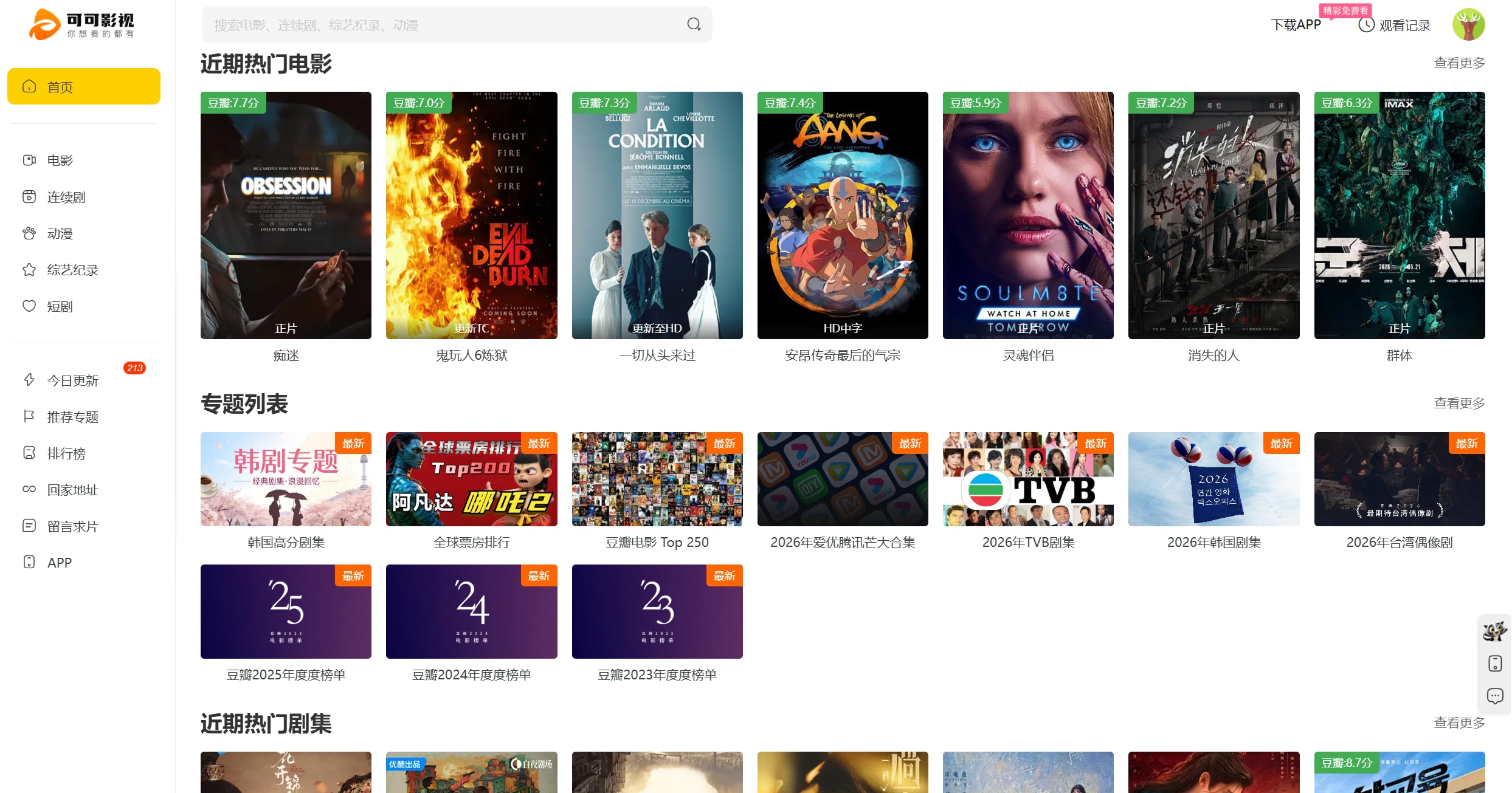Image resolution: width=1512 pixels, height=793 pixels.
Task: Open the 韩国高分剧集 topic card
Action: tap(286, 479)
